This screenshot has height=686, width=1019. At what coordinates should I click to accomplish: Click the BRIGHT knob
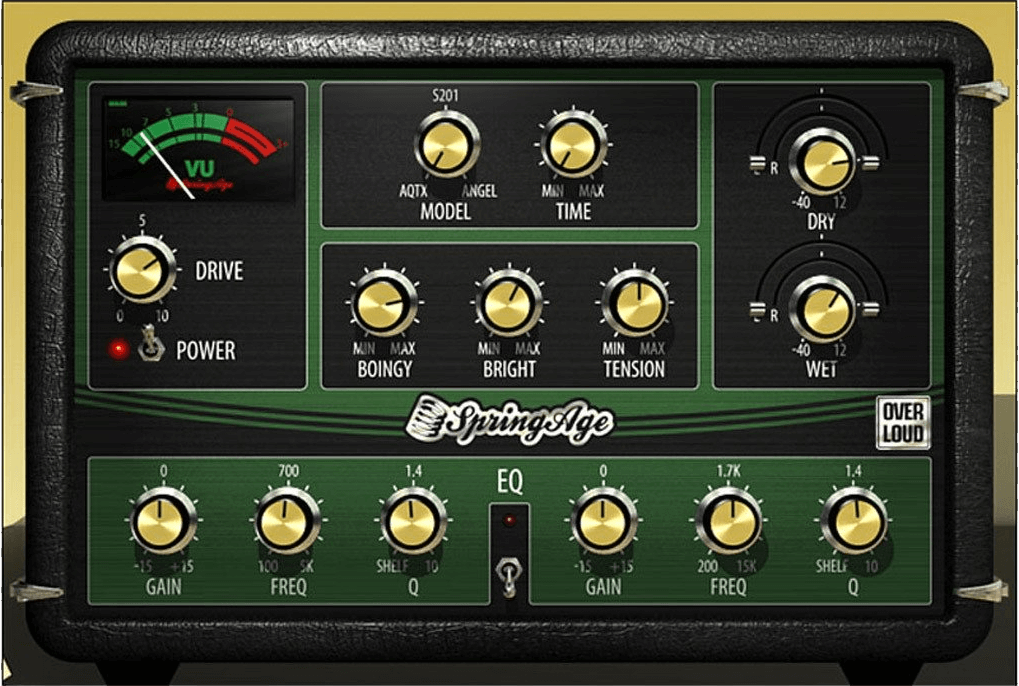click(509, 303)
